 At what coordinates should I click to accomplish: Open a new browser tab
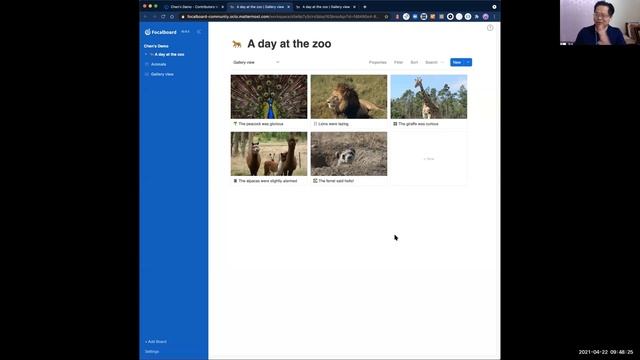click(x=364, y=7)
